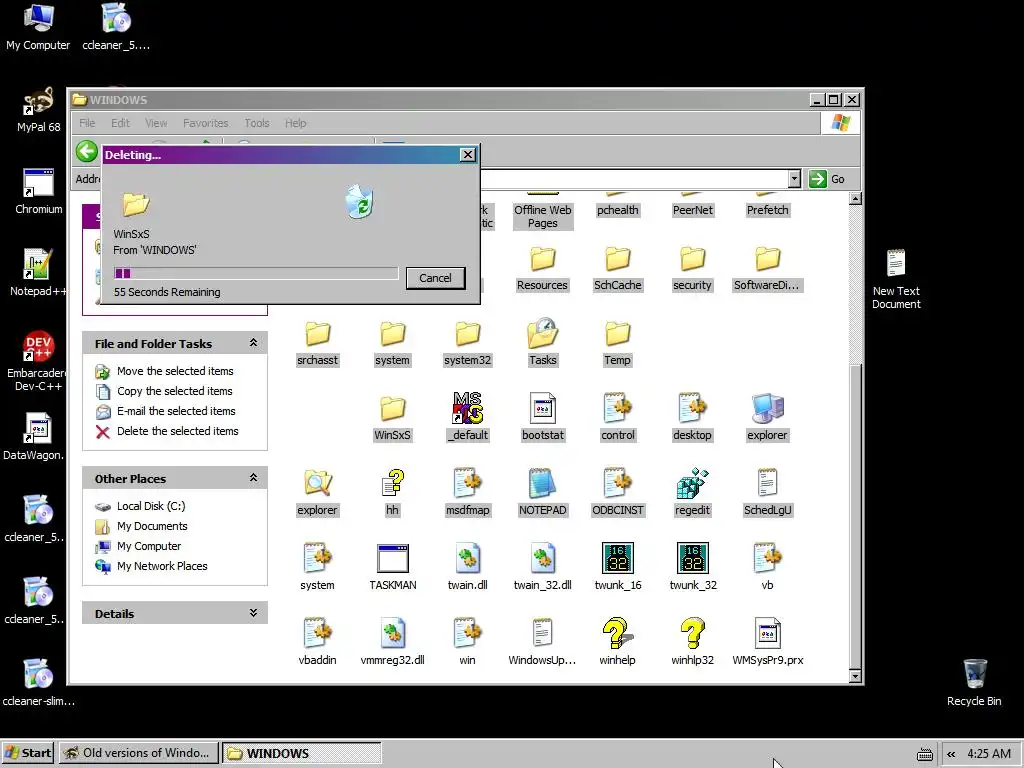This screenshot has height=768, width=1024.
Task: Click the desktop configuration file
Action: click(692, 418)
